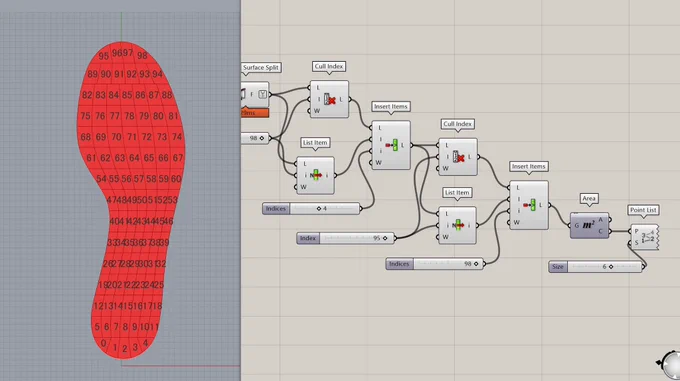Screen dimensions: 680x381
Task: Click sole panel number 88 in viewport
Action: pyautogui.click(x=167, y=95)
